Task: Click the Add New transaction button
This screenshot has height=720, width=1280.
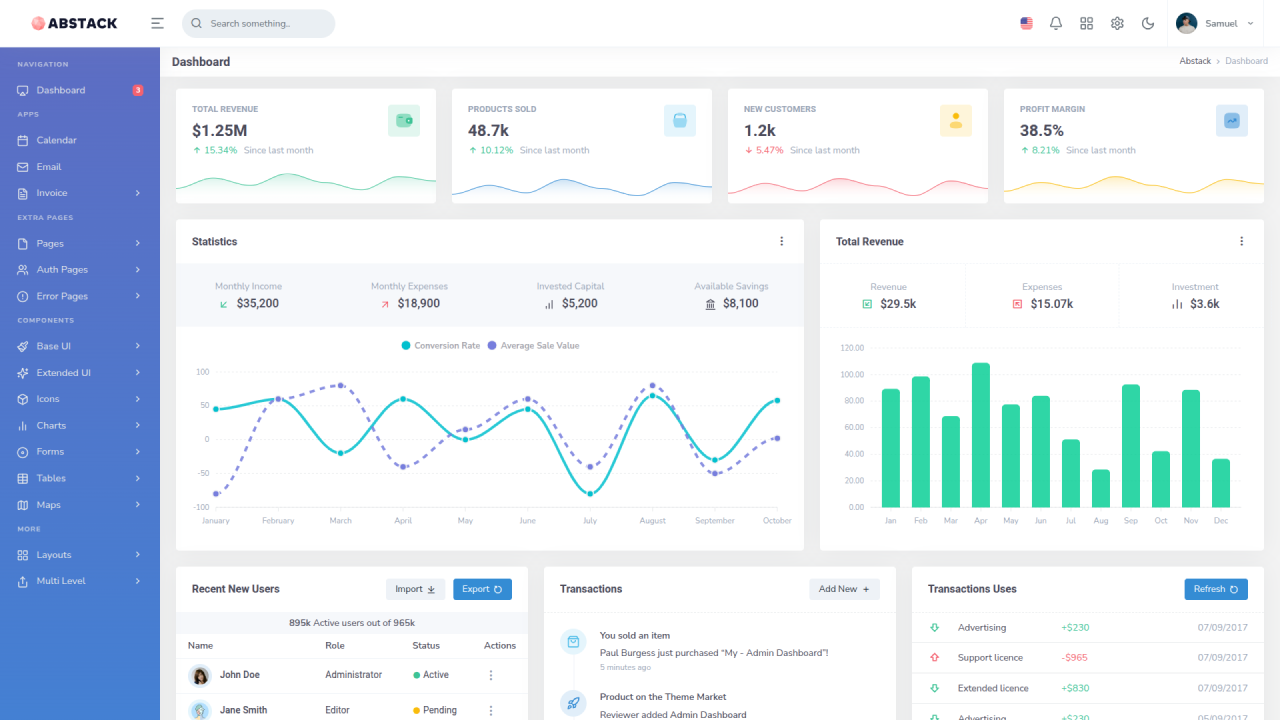Action: tap(844, 589)
